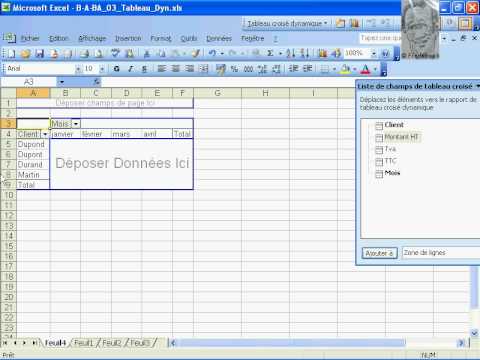Viewport: 480px width, 360px height.
Task: Click the Format Report icon in pivot toolbar
Action: click(x=340, y=23)
